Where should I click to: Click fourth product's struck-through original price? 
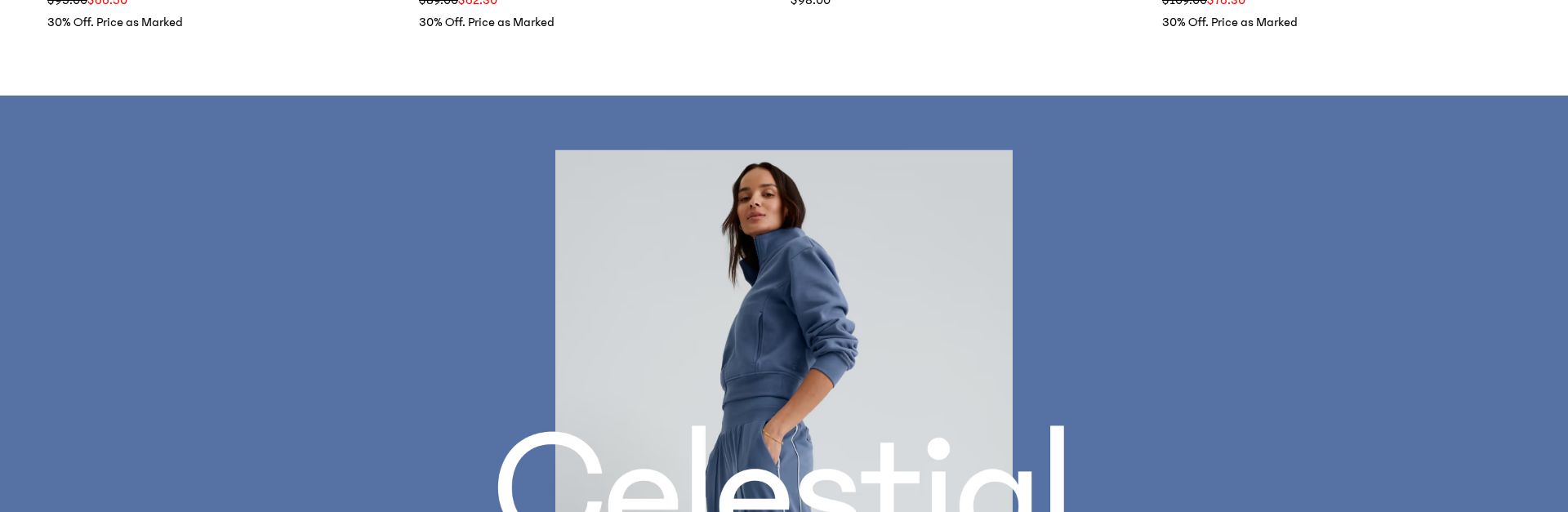(1184, 2)
